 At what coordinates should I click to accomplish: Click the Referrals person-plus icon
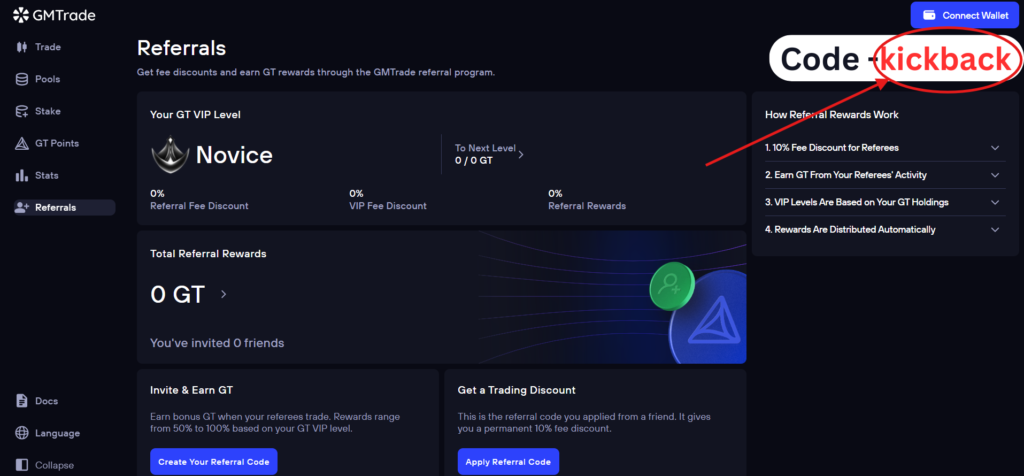22,208
